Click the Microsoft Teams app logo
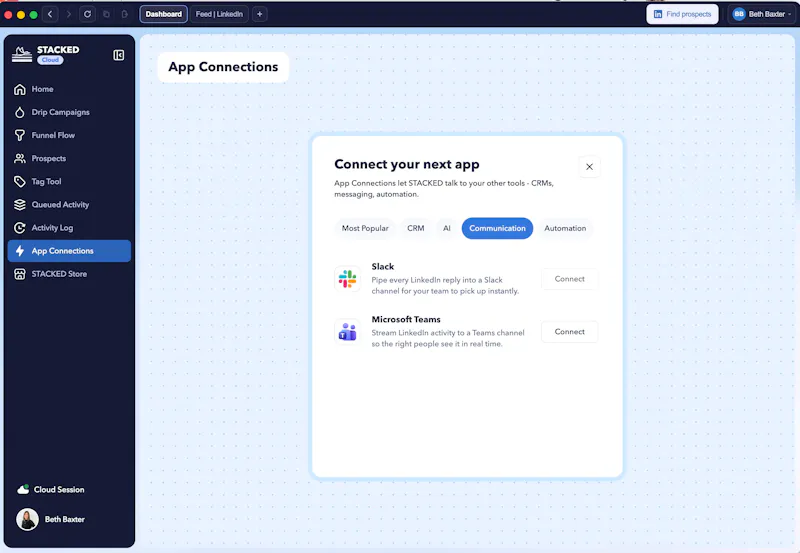This screenshot has width=800, height=553. click(347, 332)
